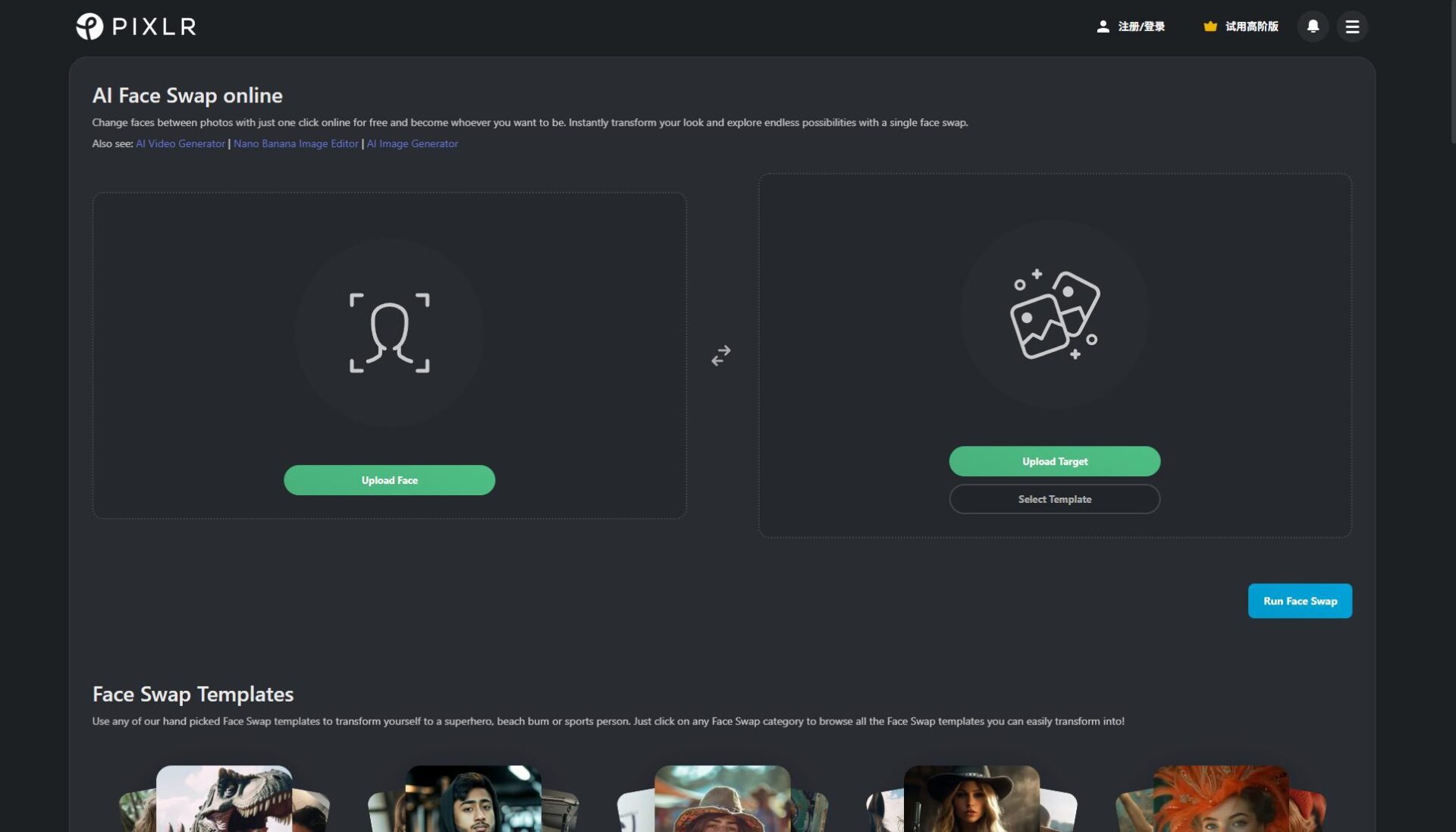Open the AI Video Generator link

180,143
